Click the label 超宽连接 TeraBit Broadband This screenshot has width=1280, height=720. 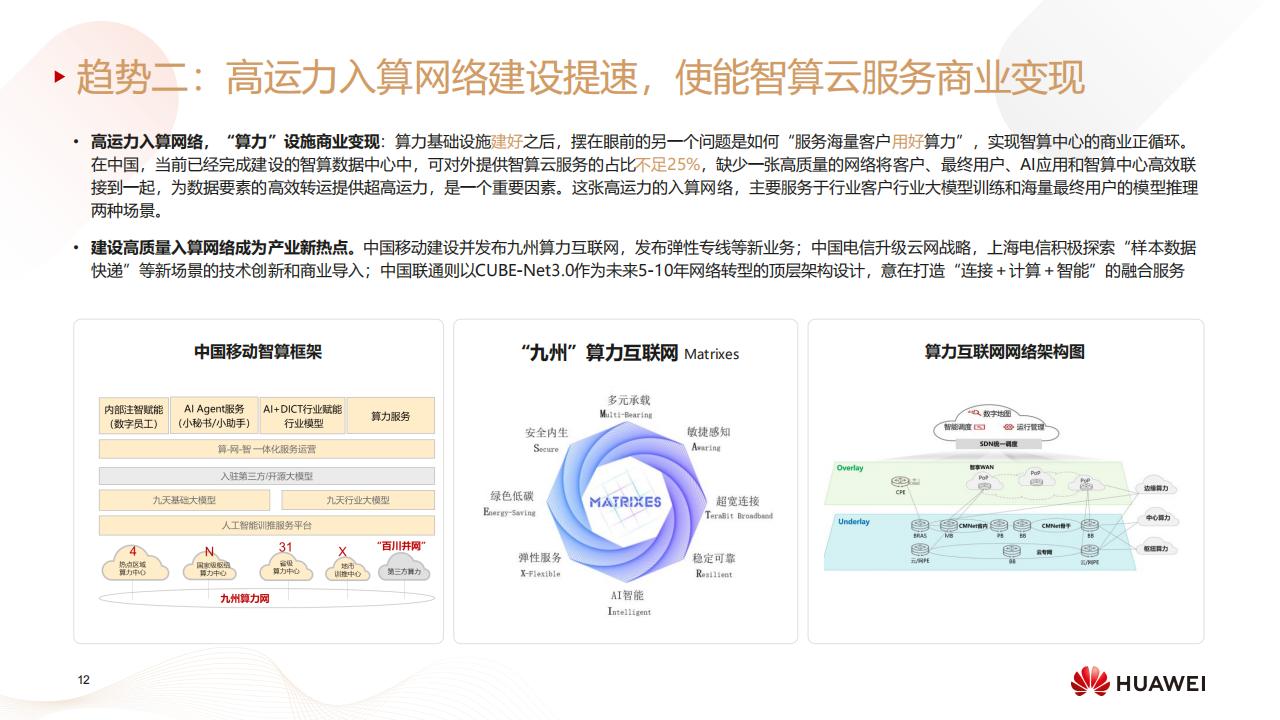(x=739, y=508)
